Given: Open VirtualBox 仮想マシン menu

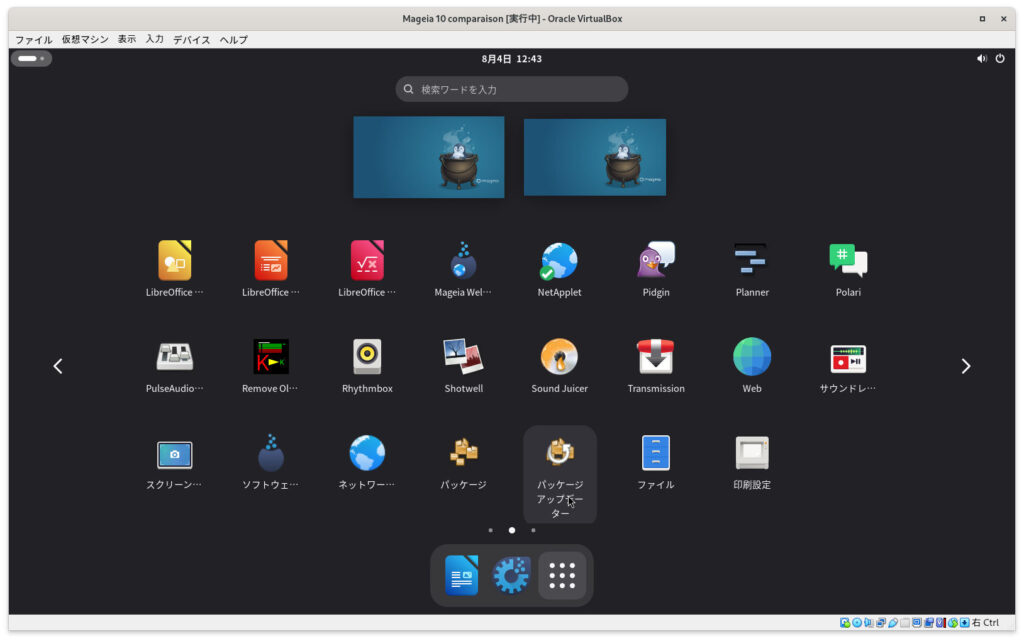Looking at the screenshot, I should pyautogui.click(x=85, y=40).
